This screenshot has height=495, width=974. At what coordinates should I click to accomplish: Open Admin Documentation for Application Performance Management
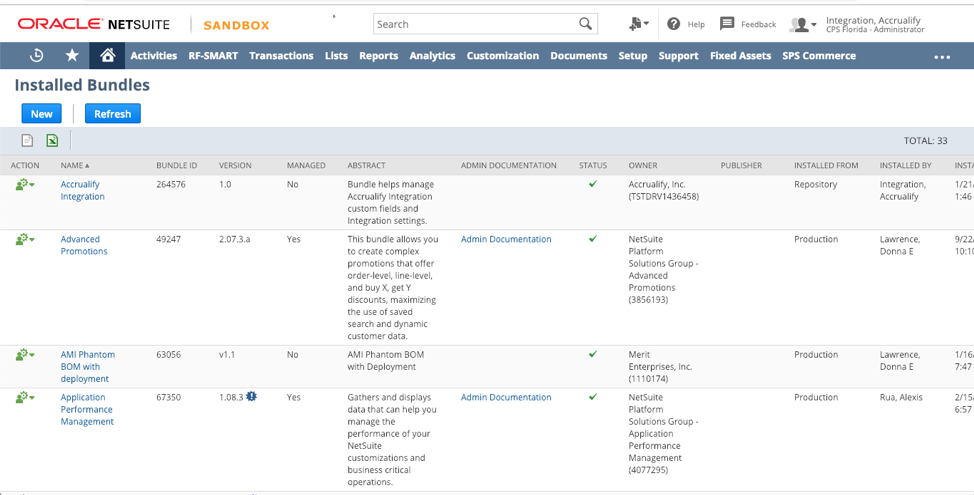506,397
